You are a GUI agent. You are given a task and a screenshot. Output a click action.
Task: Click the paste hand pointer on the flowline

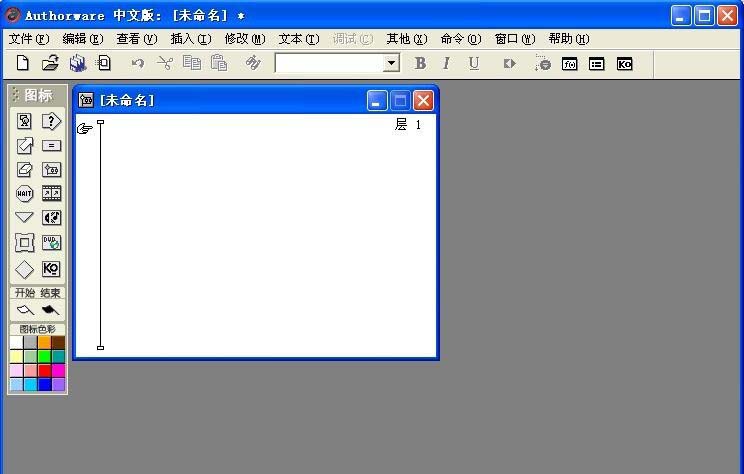click(x=84, y=129)
